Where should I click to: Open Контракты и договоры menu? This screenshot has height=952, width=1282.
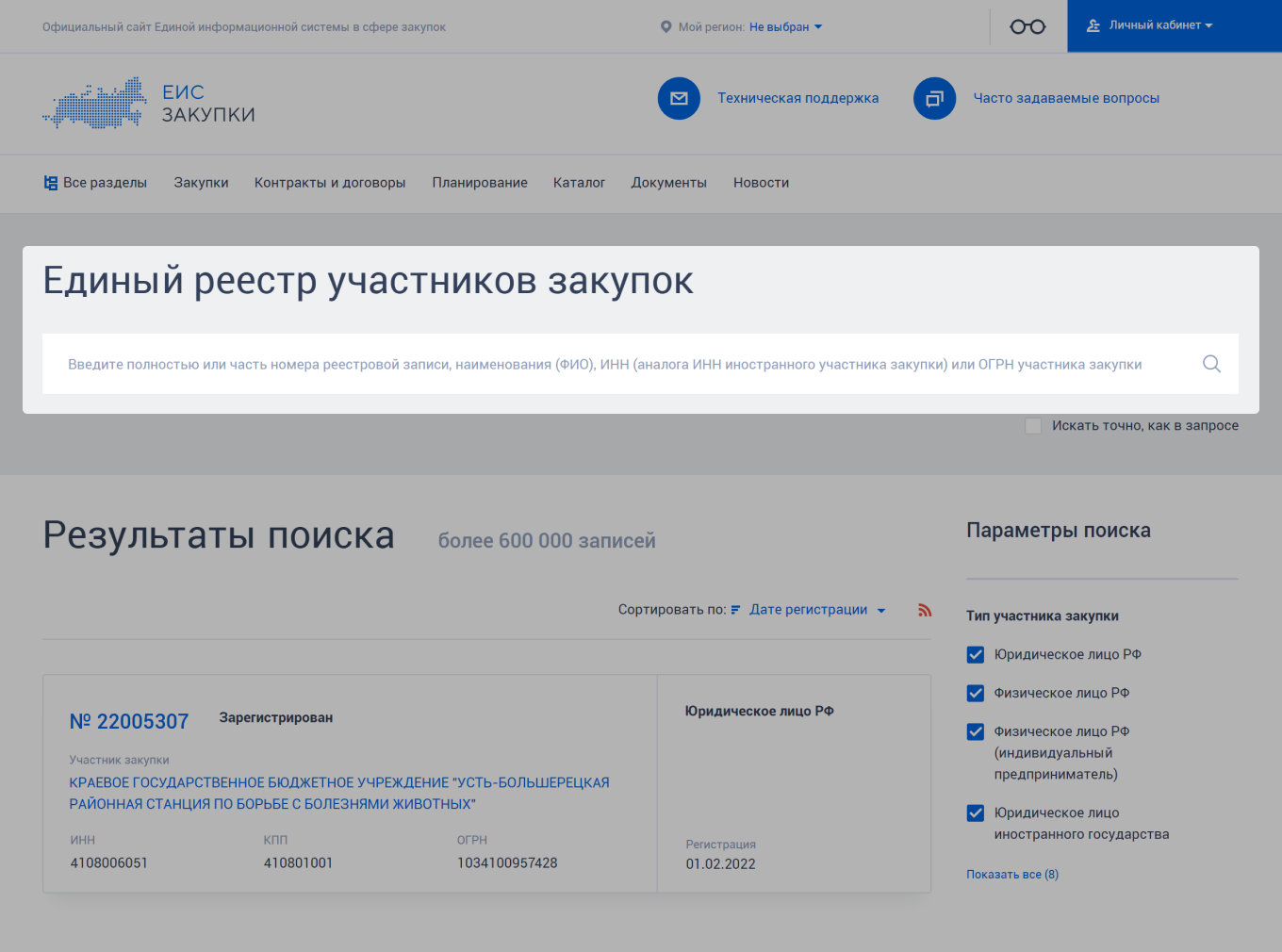coord(330,183)
